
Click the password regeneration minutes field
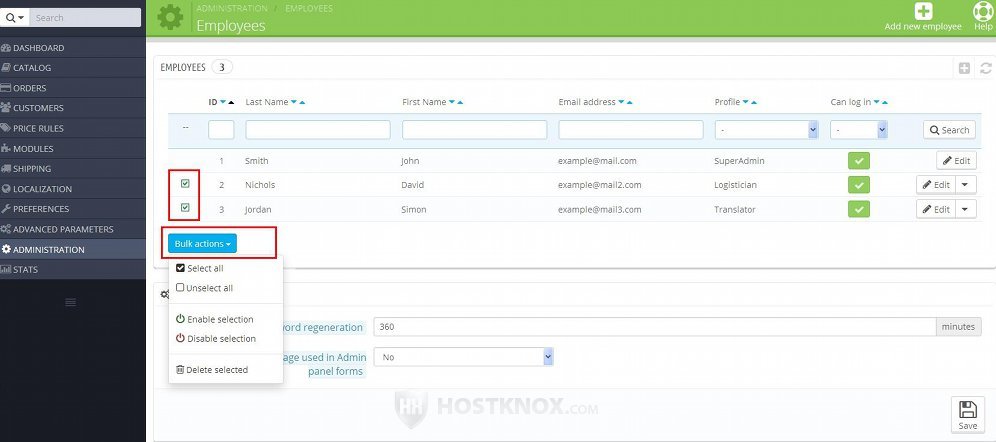pos(654,327)
